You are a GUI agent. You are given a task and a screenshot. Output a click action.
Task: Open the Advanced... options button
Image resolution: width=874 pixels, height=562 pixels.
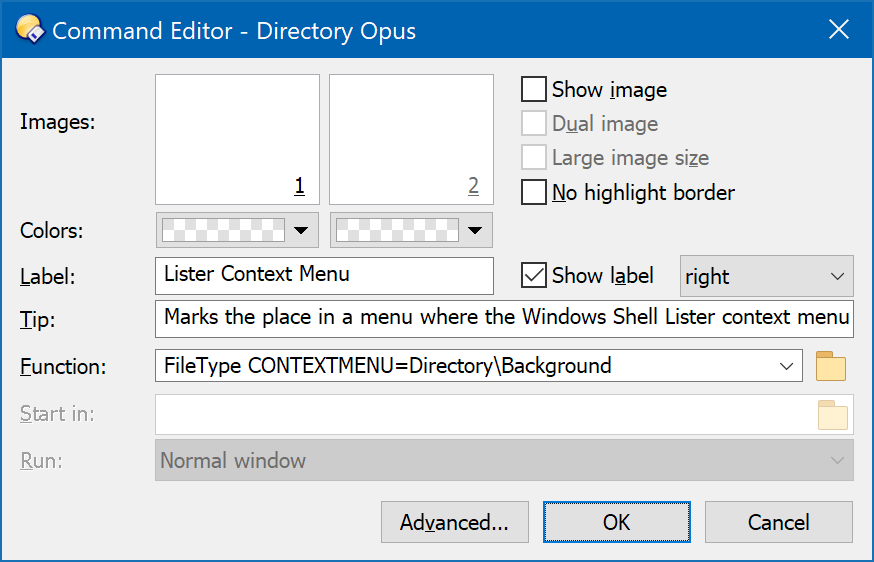[x=455, y=522]
